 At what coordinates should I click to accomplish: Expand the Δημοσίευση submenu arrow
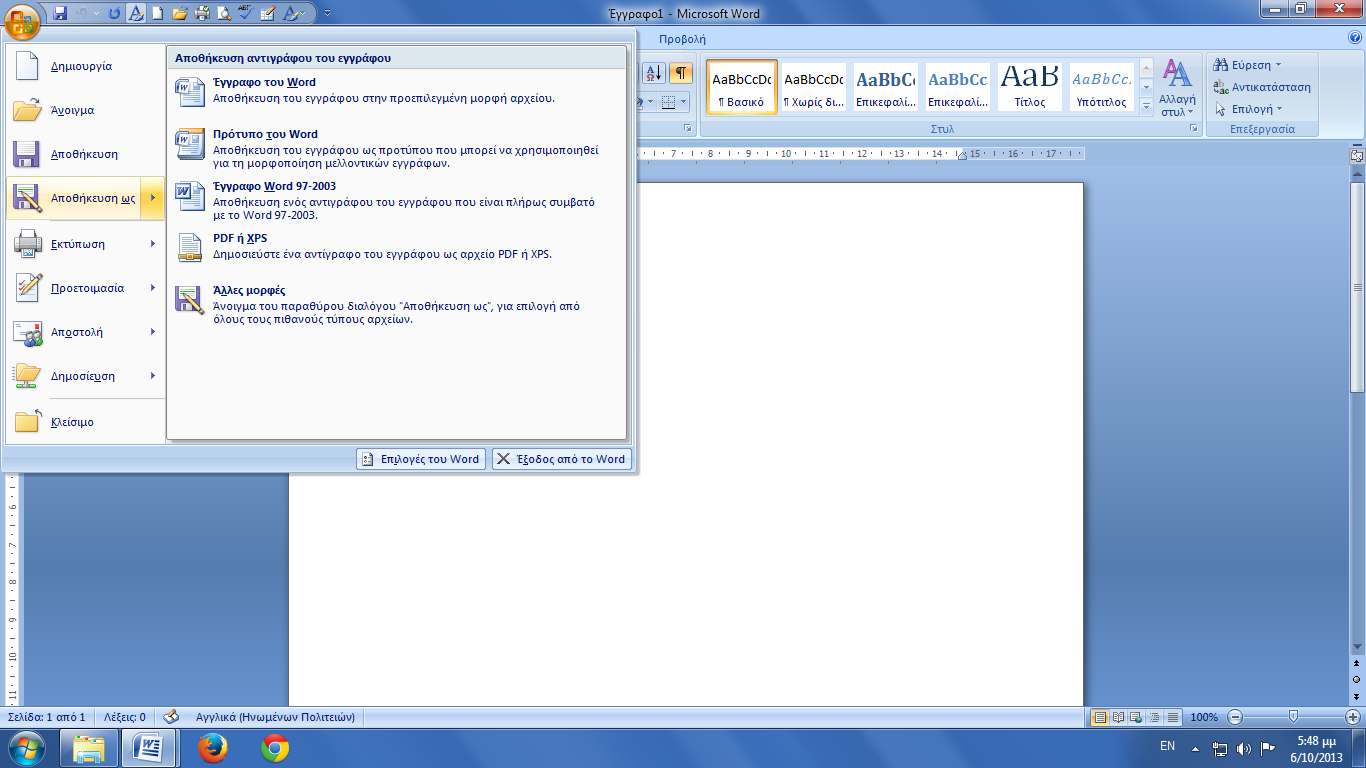click(x=153, y=376)
